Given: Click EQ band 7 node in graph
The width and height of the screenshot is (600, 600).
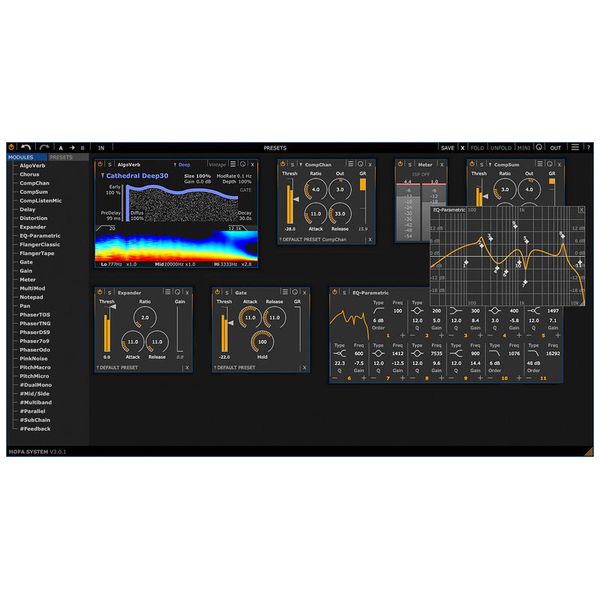Looking at the screenshot, I should pos(525,282).
